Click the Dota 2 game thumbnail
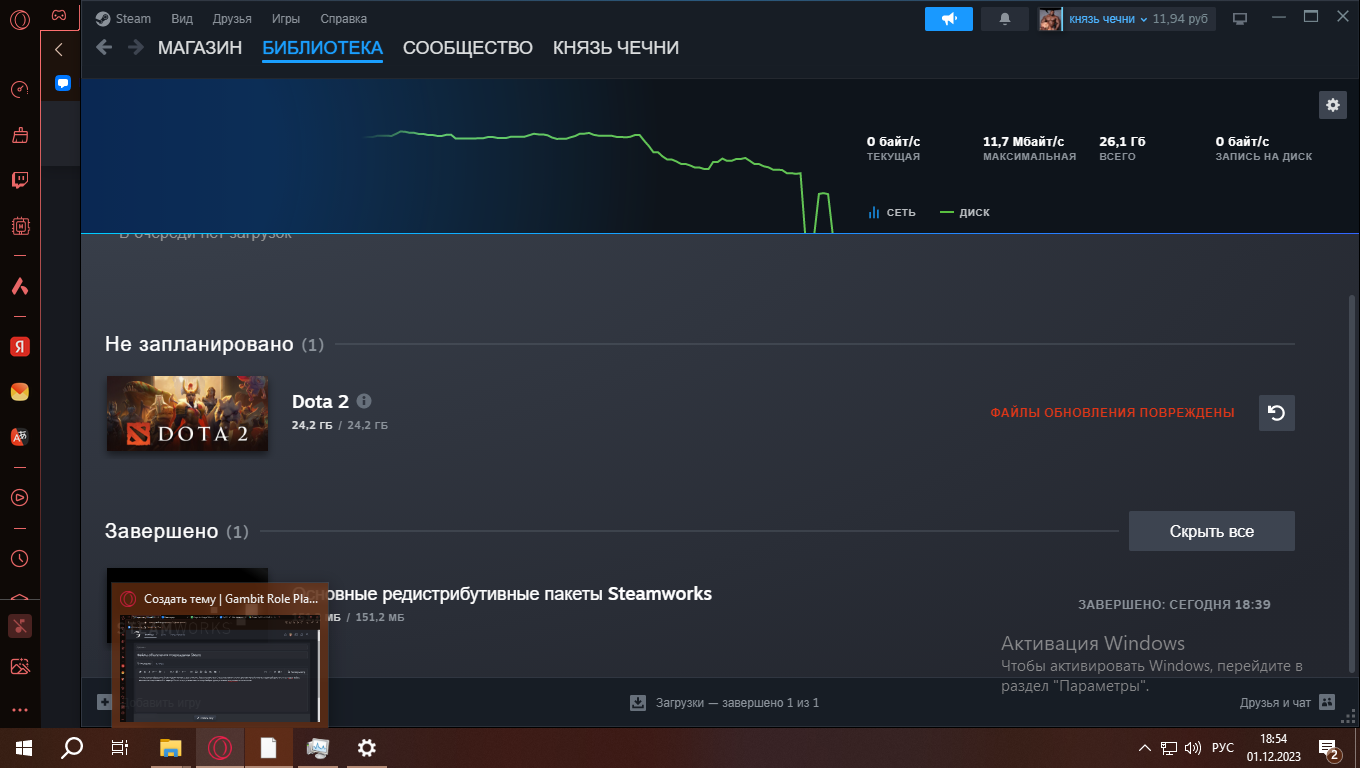 (x=187, y=413)
